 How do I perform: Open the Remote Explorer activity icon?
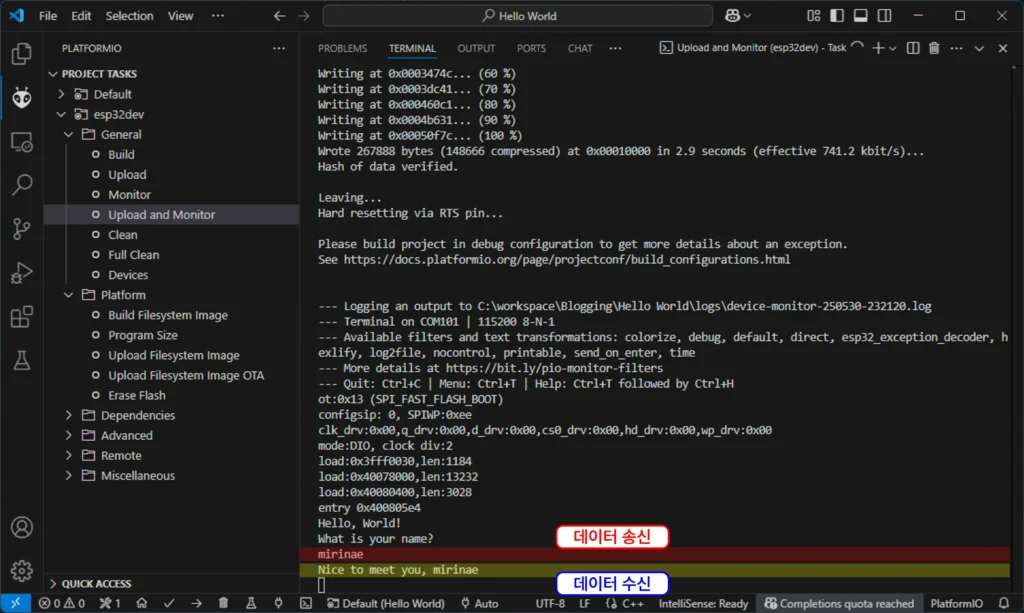pyautogui.click(x=22, y=142)
